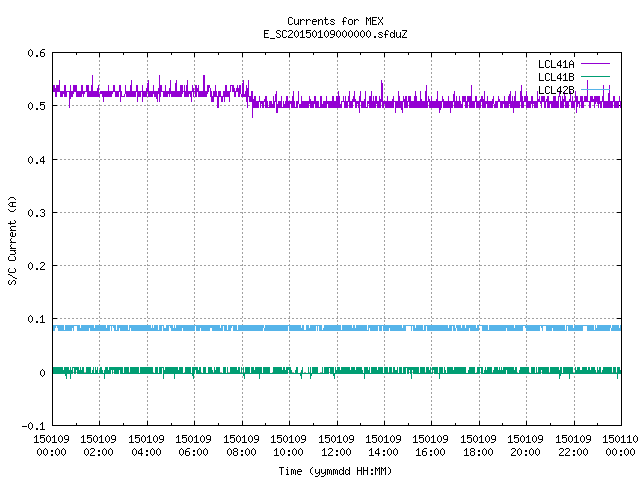This screenshot has width=640, height=480.
Task: Click the green LCL41B trace near 16:00
Action: tap(431, 371)
